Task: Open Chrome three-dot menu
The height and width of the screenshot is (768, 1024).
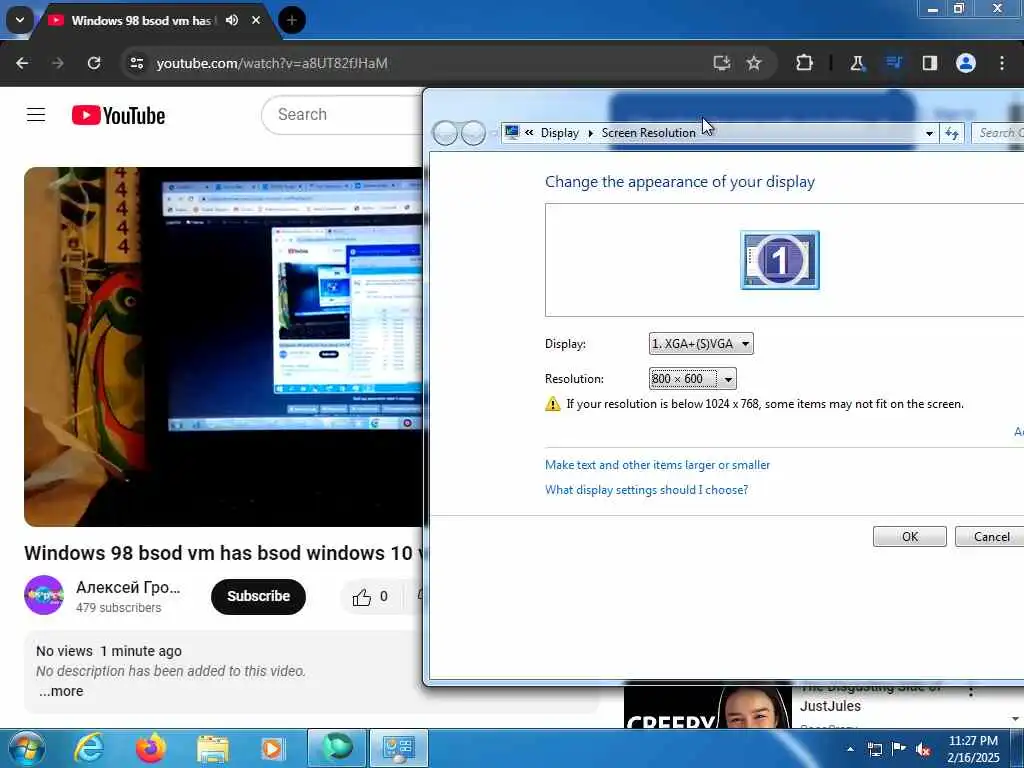Action: pyautogui.click(x=1002, y=63)
